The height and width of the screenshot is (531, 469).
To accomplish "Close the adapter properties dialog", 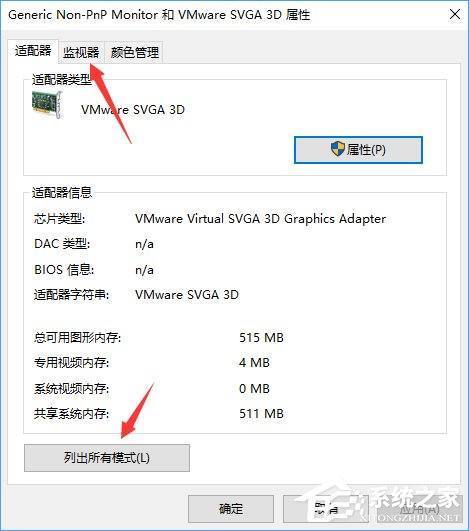I will pyautogui.click(x=454, y=14).
